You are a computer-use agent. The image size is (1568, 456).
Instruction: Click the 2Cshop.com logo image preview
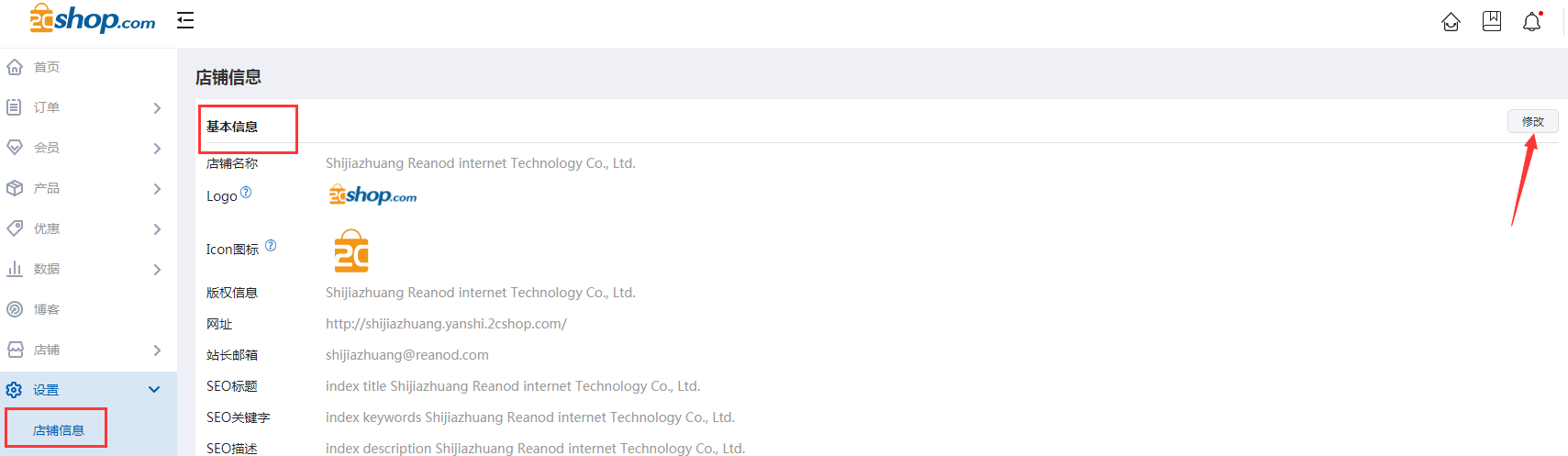click(x=373, y=195)
